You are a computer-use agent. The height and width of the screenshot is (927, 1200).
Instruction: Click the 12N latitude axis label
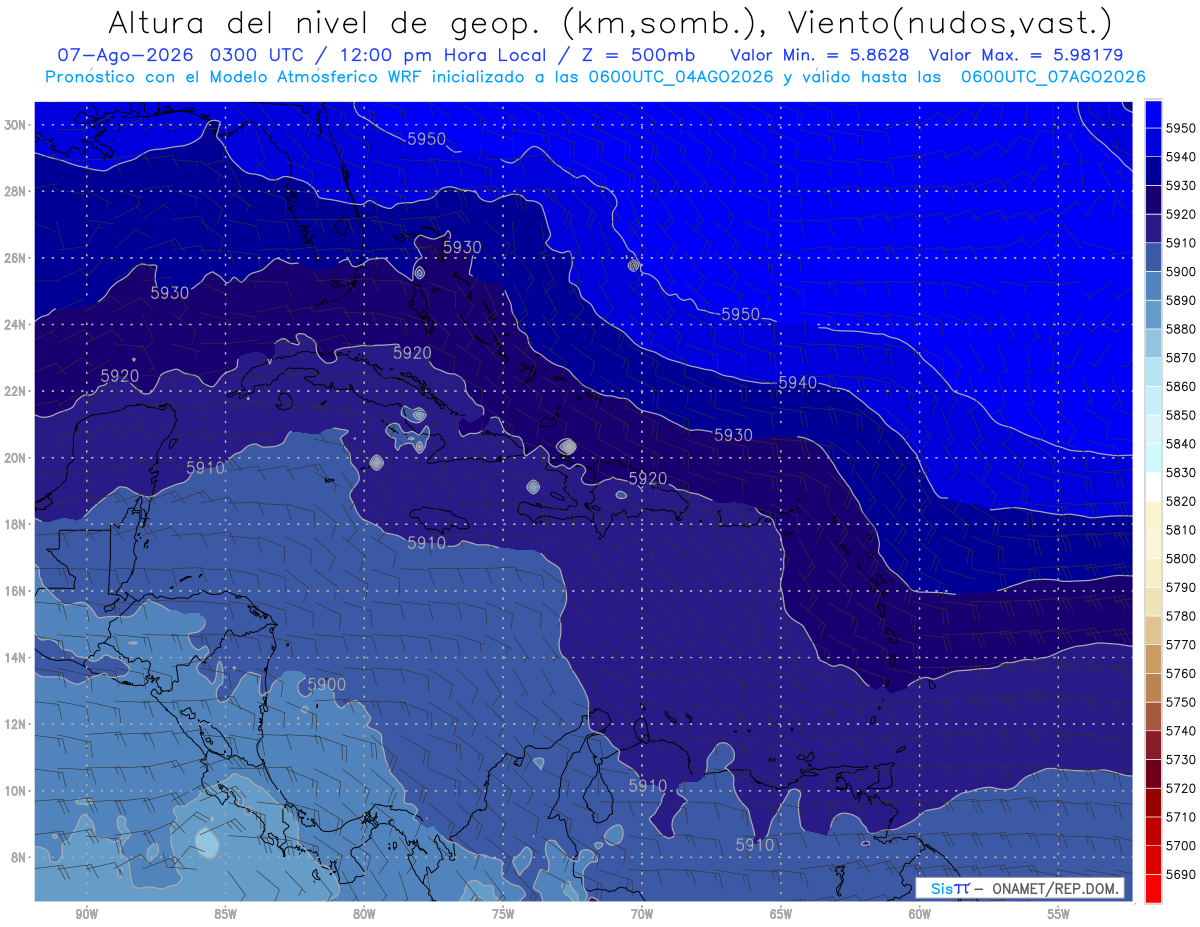17,724
